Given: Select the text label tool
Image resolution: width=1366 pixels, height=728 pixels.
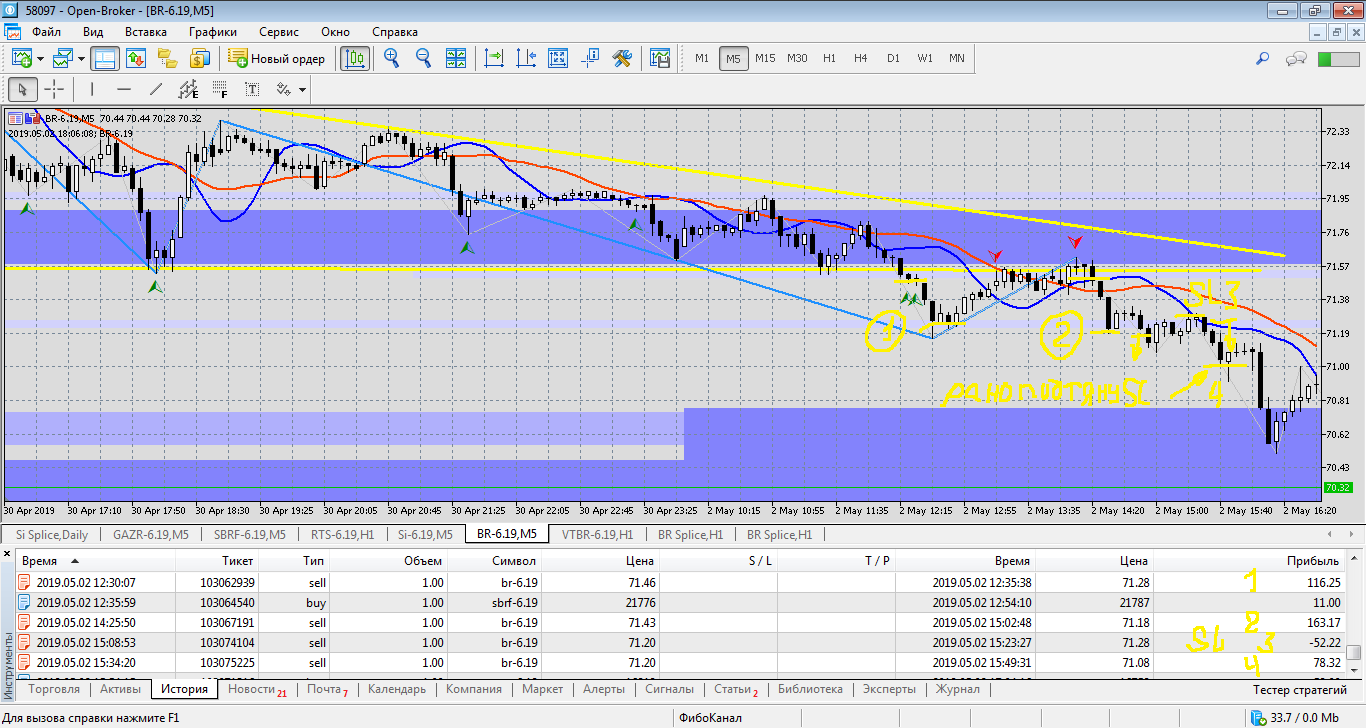Looking at the screenshot, I should pyautogui.click(x=253, y=89).
